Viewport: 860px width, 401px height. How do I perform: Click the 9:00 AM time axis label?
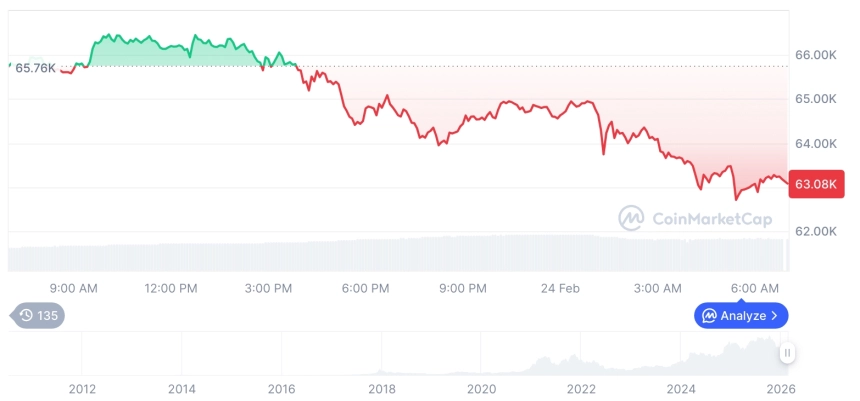coord(73,288)
